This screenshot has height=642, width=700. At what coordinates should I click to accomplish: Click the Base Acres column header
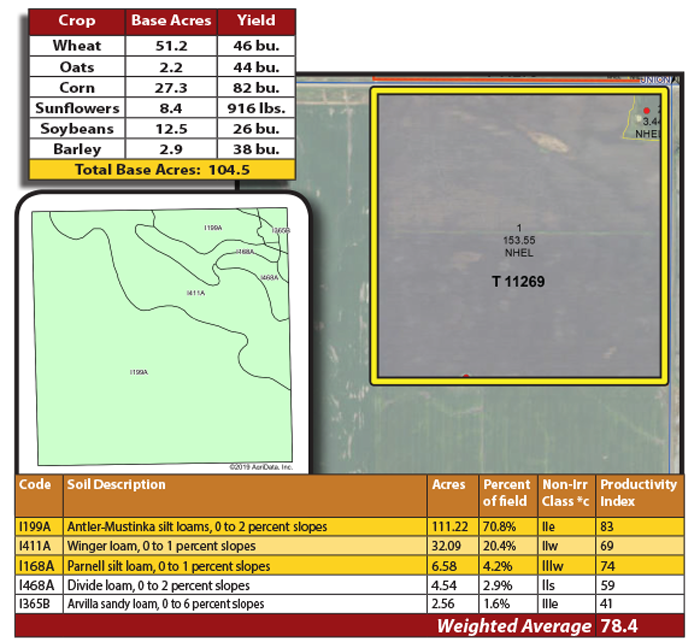pos(169,20)
